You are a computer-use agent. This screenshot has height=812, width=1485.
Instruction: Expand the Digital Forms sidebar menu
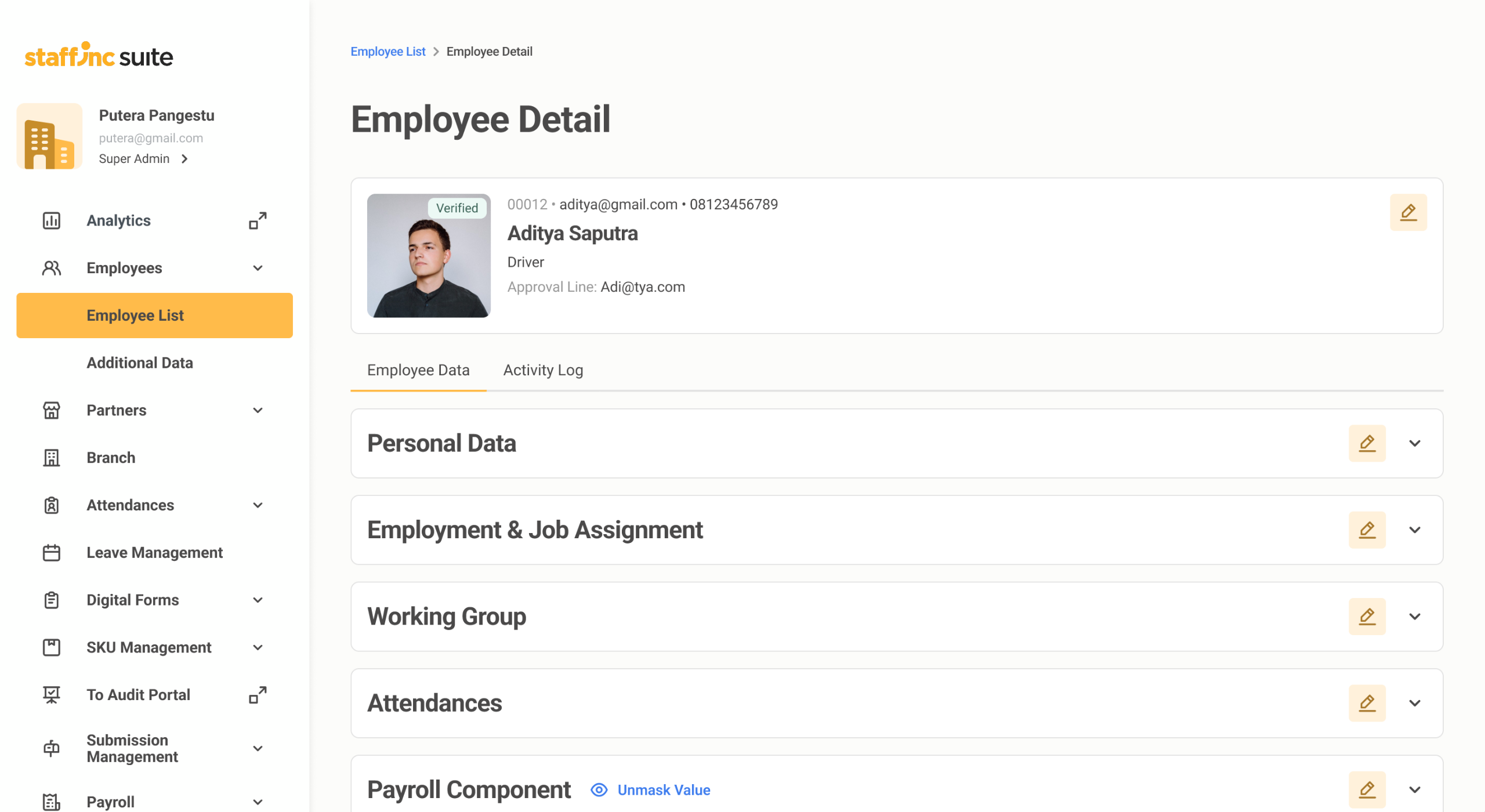point(258,600)
